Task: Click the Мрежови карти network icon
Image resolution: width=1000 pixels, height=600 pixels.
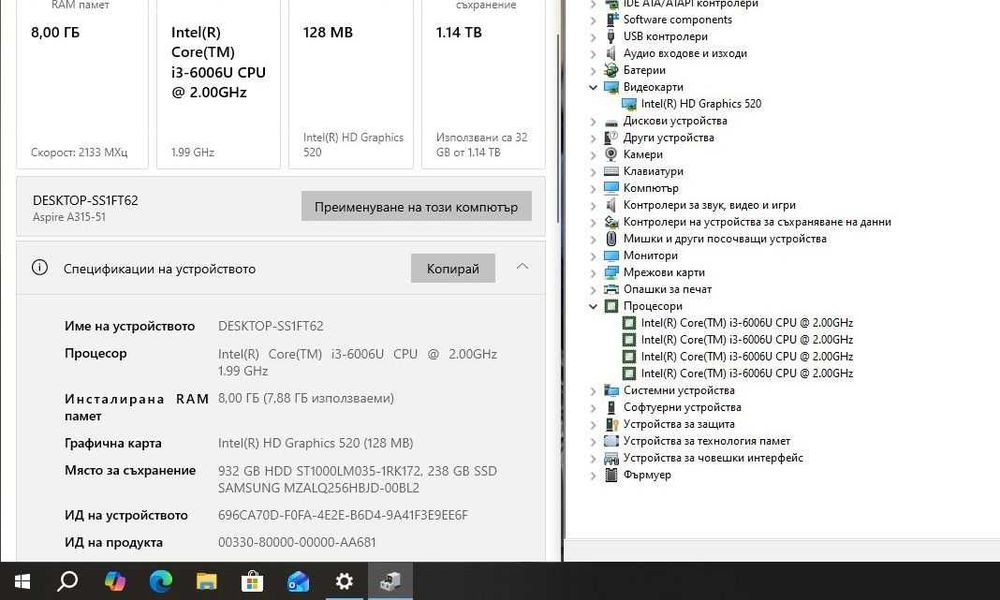Action: (611, 272)
